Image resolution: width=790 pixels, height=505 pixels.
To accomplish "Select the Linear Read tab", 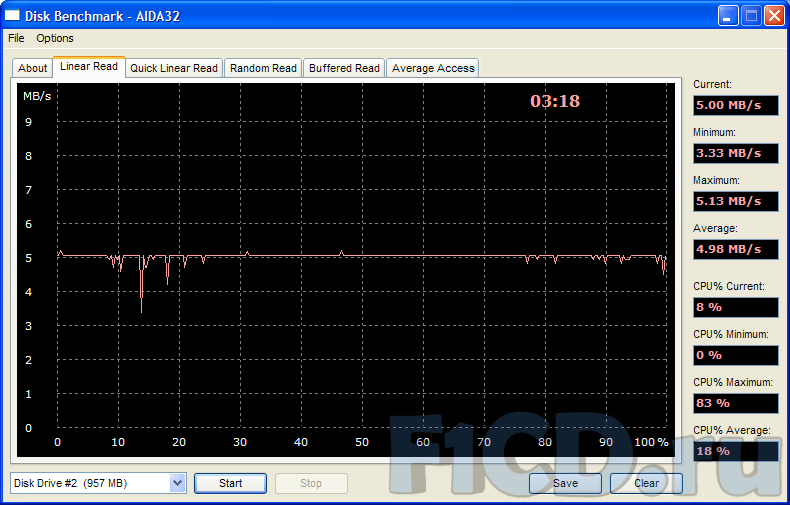I will [89, 67].
